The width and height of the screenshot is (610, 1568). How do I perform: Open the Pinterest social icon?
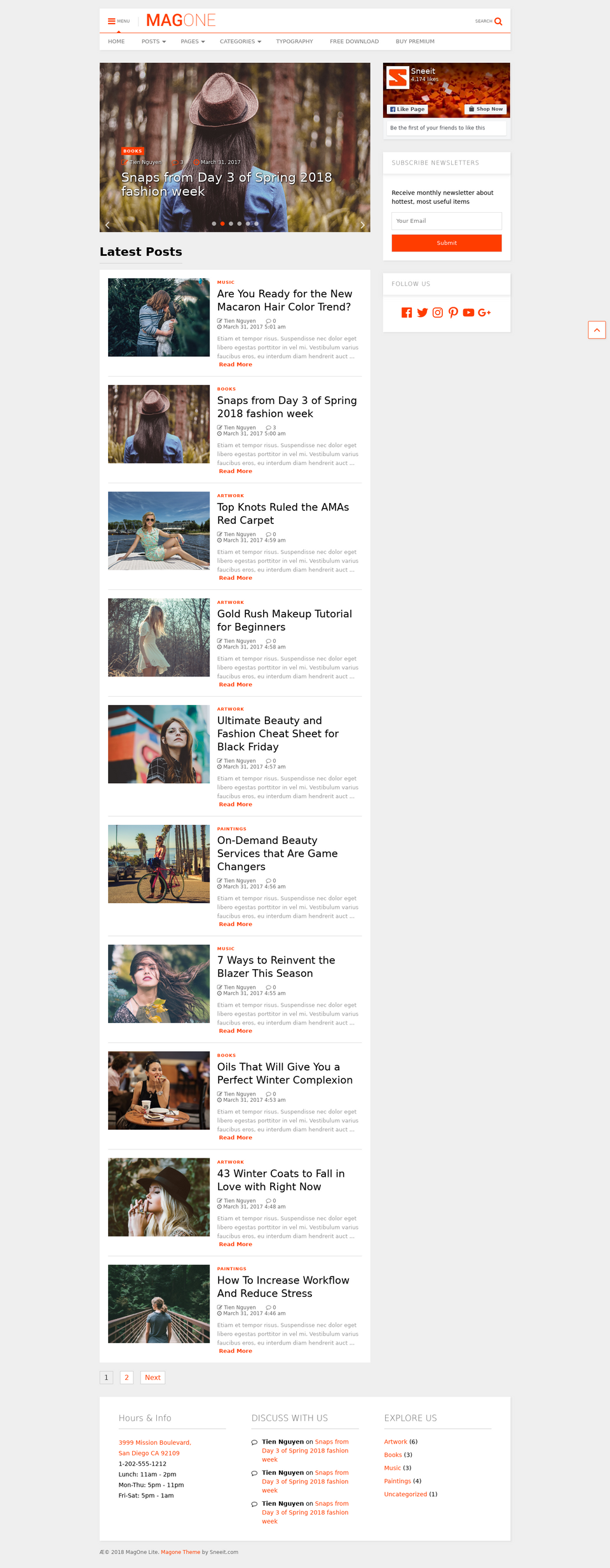click(453, 312)
